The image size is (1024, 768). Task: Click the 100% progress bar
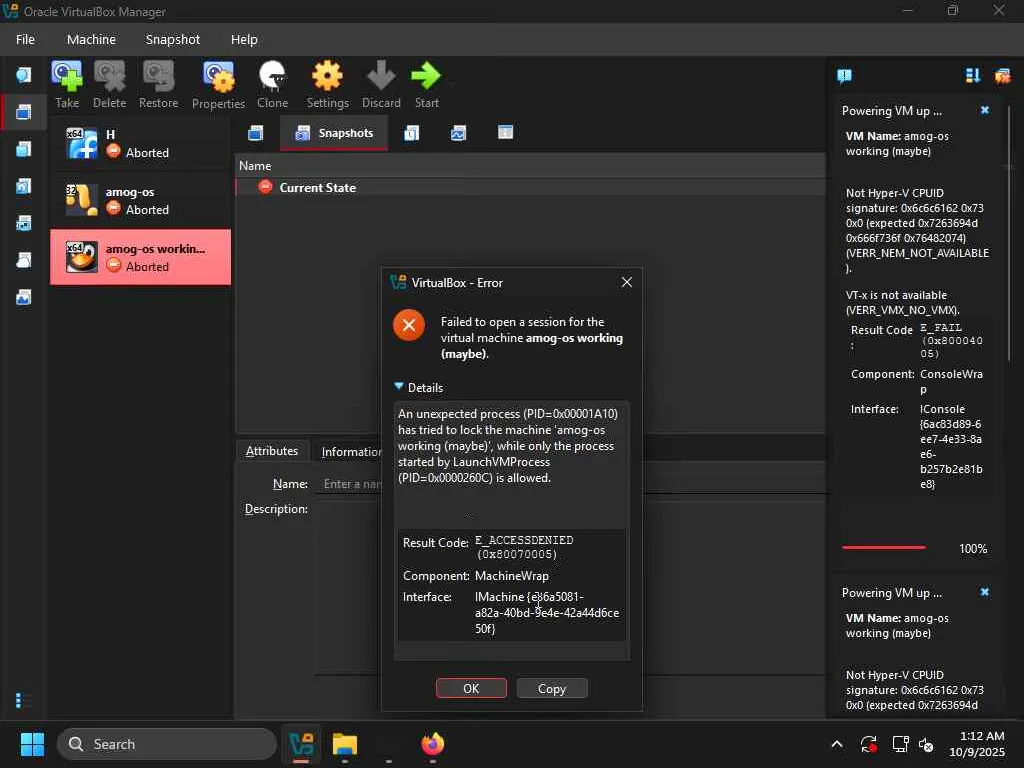[x=884, y=547]
